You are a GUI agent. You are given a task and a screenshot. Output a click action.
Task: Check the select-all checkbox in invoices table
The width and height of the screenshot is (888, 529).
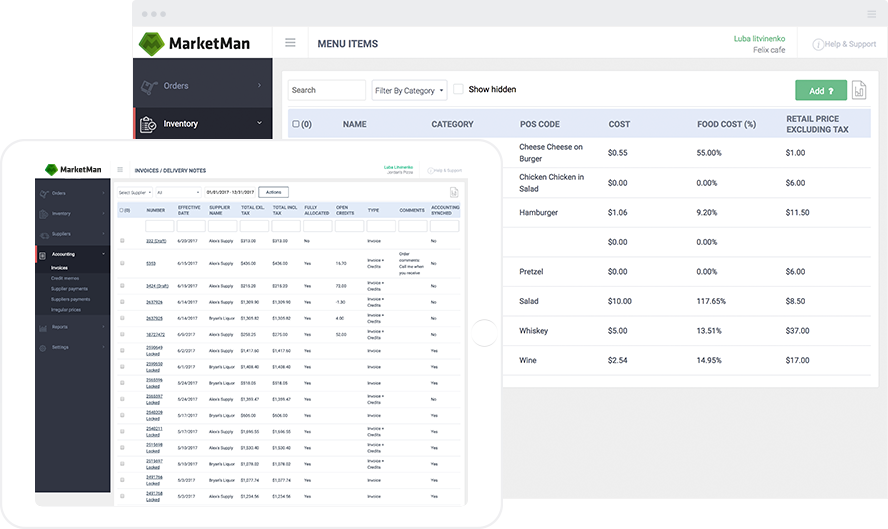[x=121, y=210]
